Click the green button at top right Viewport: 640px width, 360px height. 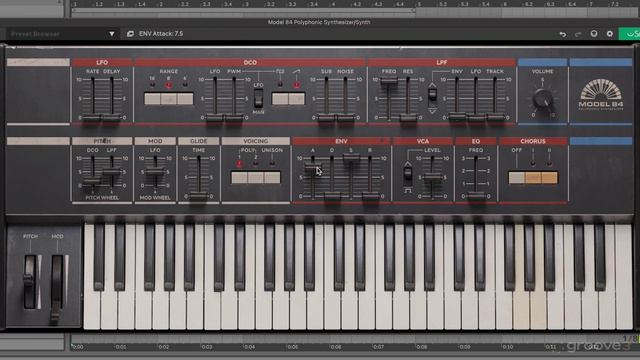(x=630, y=34)
